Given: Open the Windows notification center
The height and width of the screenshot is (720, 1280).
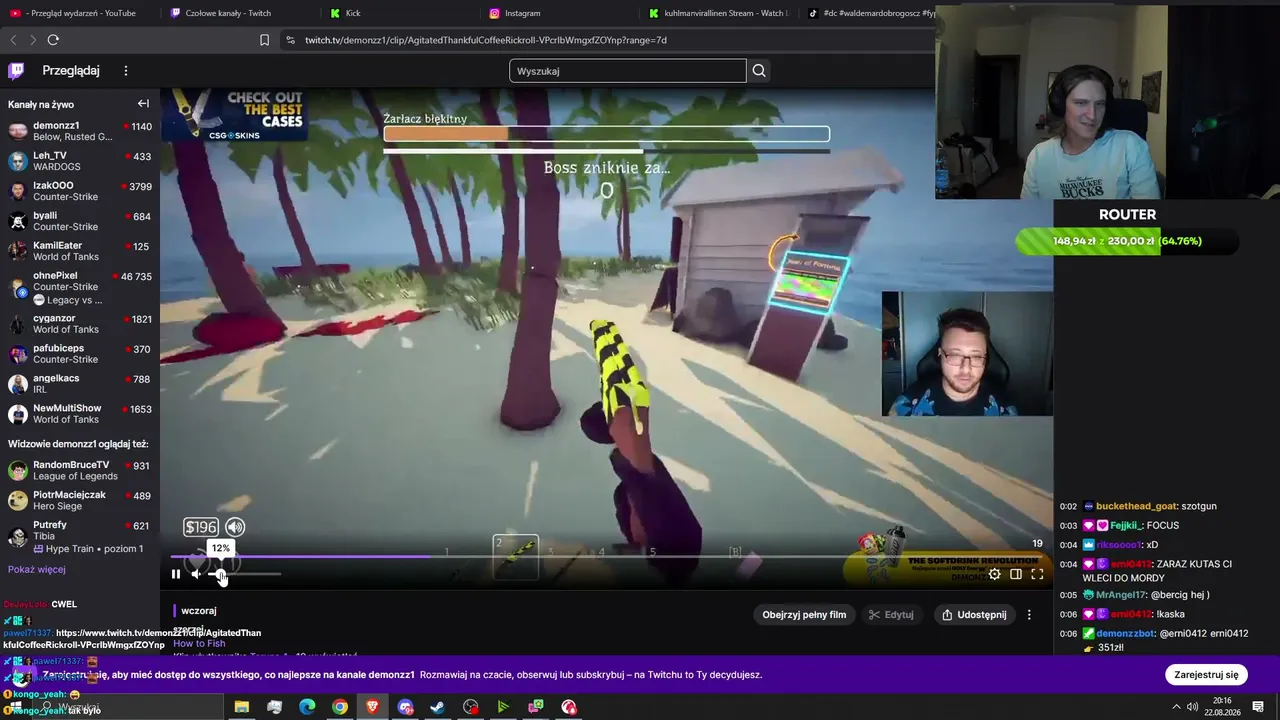Looking at the screenshot, I should 1258,707.
